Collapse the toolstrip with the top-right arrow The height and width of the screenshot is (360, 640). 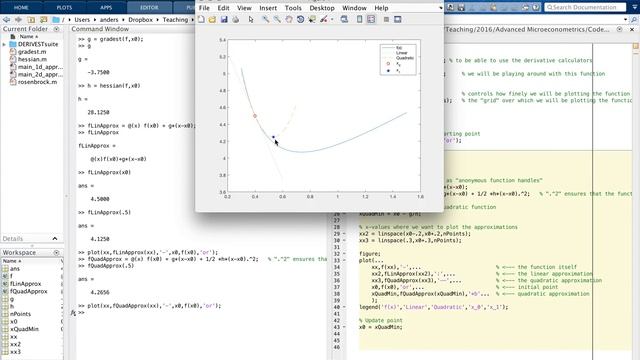tap(634, 7)
